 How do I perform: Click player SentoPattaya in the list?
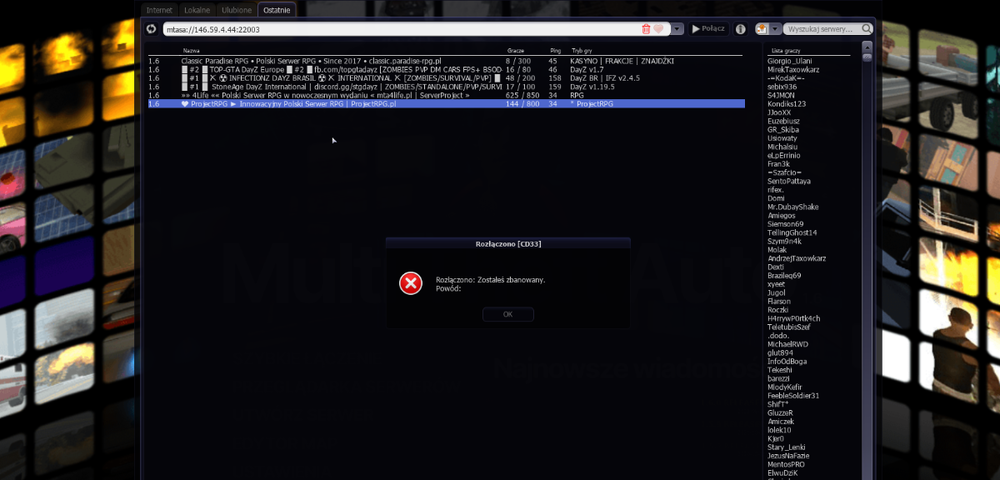click(789, 181)
